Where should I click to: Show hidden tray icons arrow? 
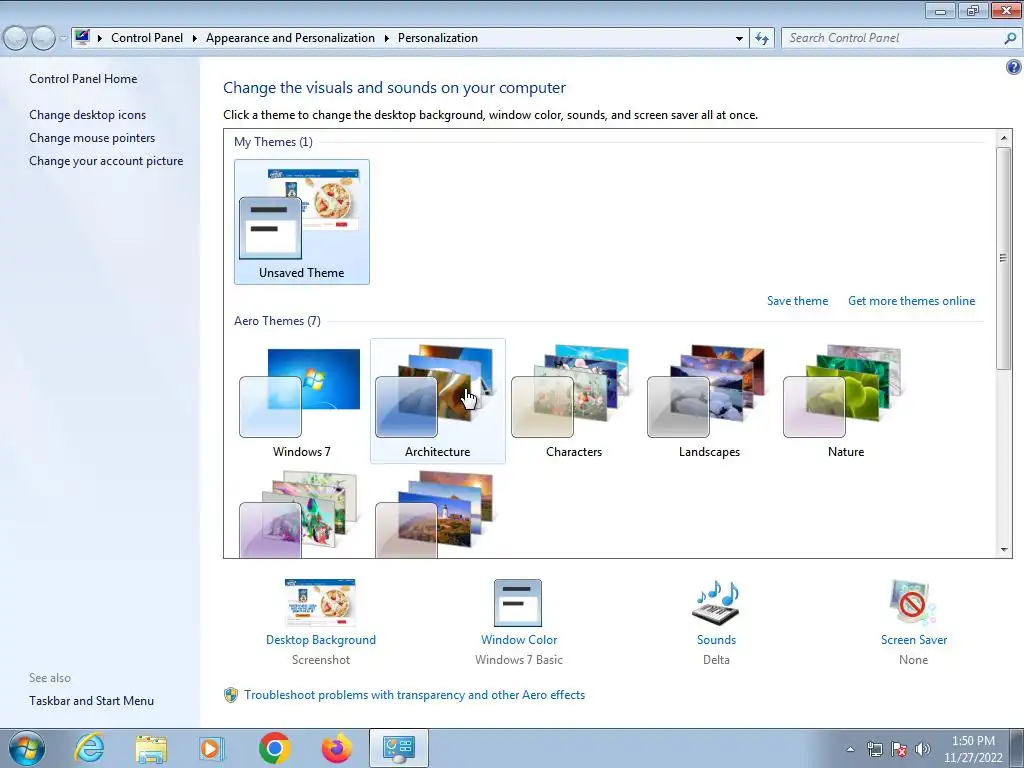(x=850, y=749)
